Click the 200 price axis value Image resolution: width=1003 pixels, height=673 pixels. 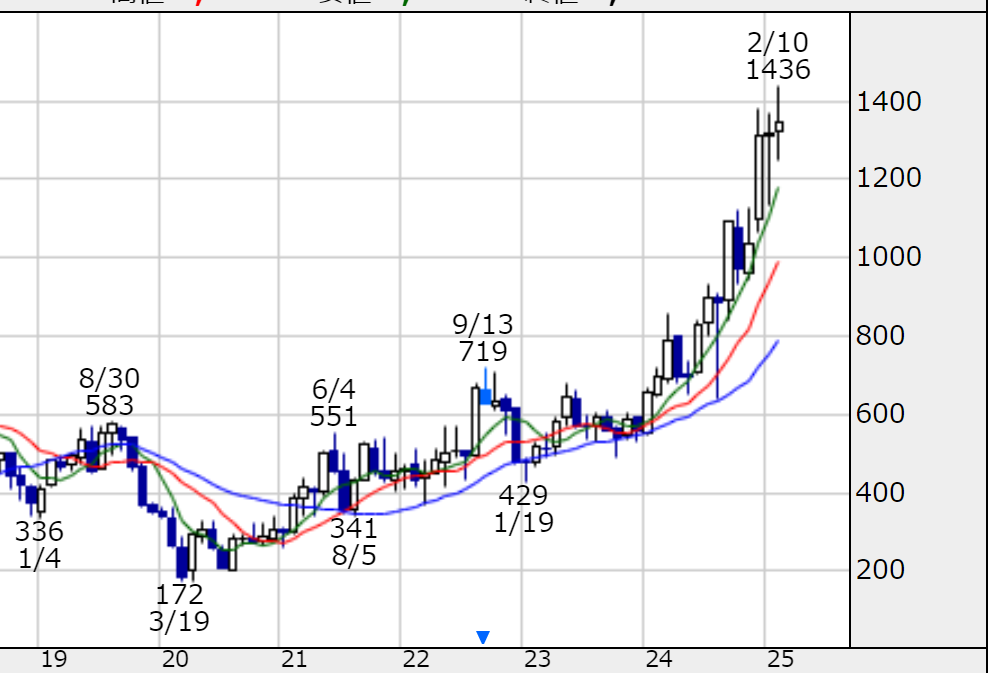coord(880,569)
